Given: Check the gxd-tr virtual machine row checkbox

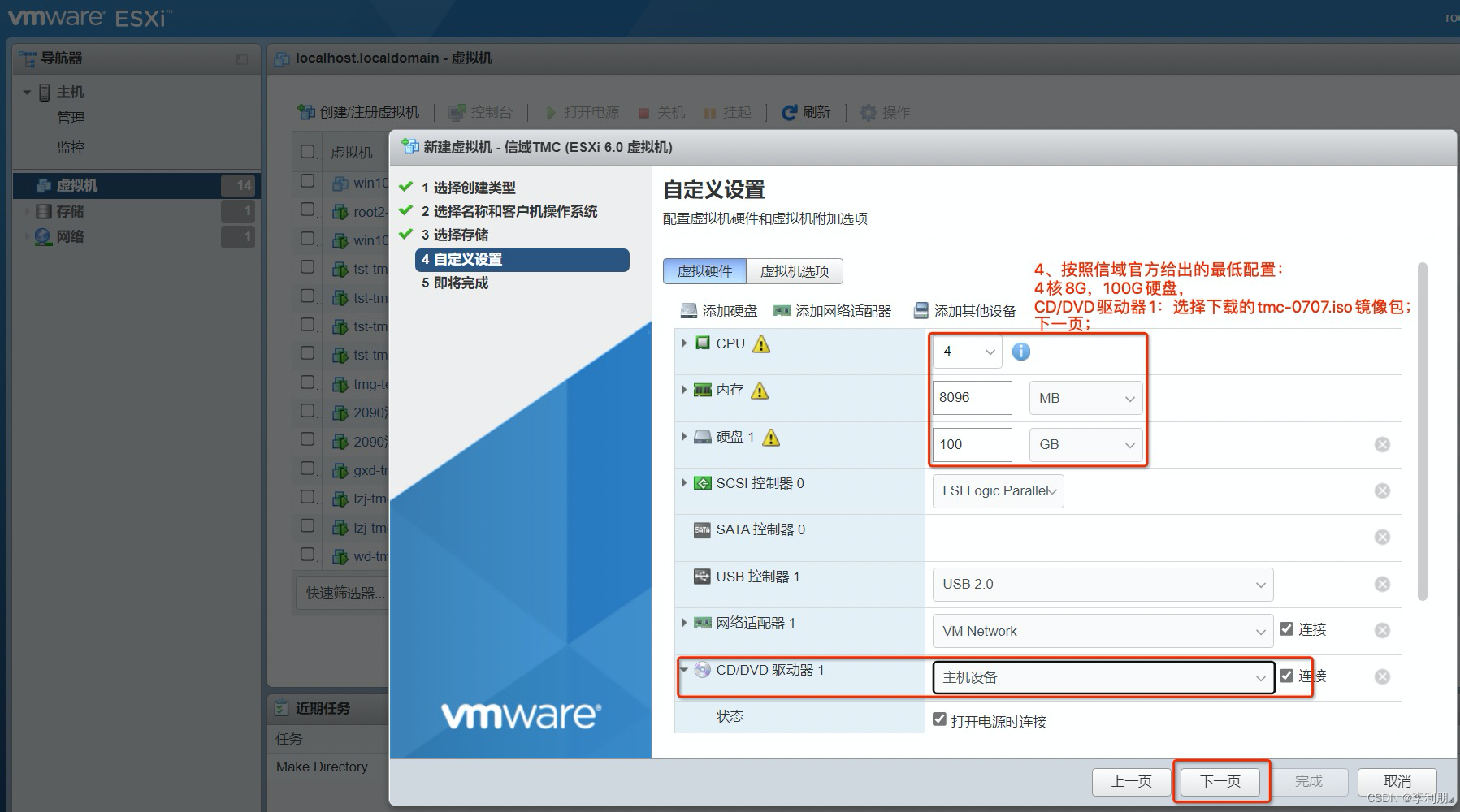Looking at the screenshot, I should 308,469.
